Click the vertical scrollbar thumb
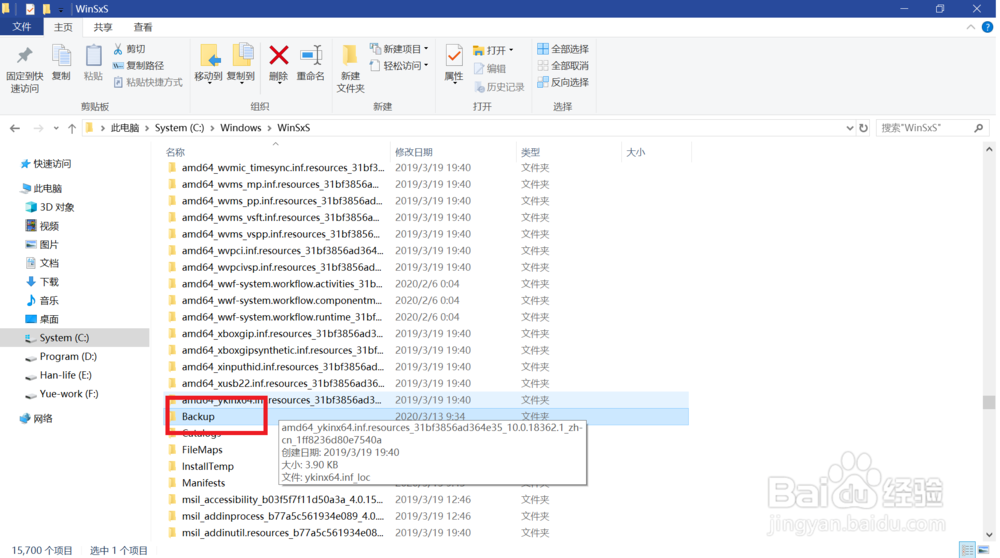Screen dimensions: 1000x558 click(989, 402)
